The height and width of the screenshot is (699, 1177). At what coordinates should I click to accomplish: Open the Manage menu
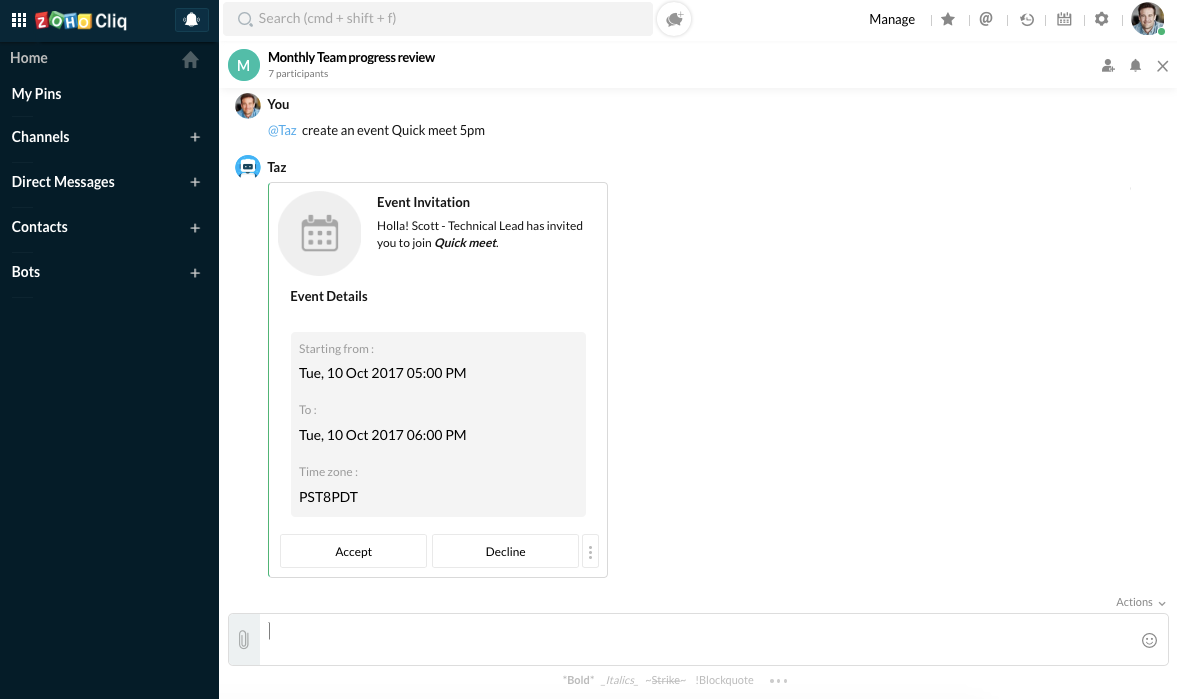tap(892, 19)
